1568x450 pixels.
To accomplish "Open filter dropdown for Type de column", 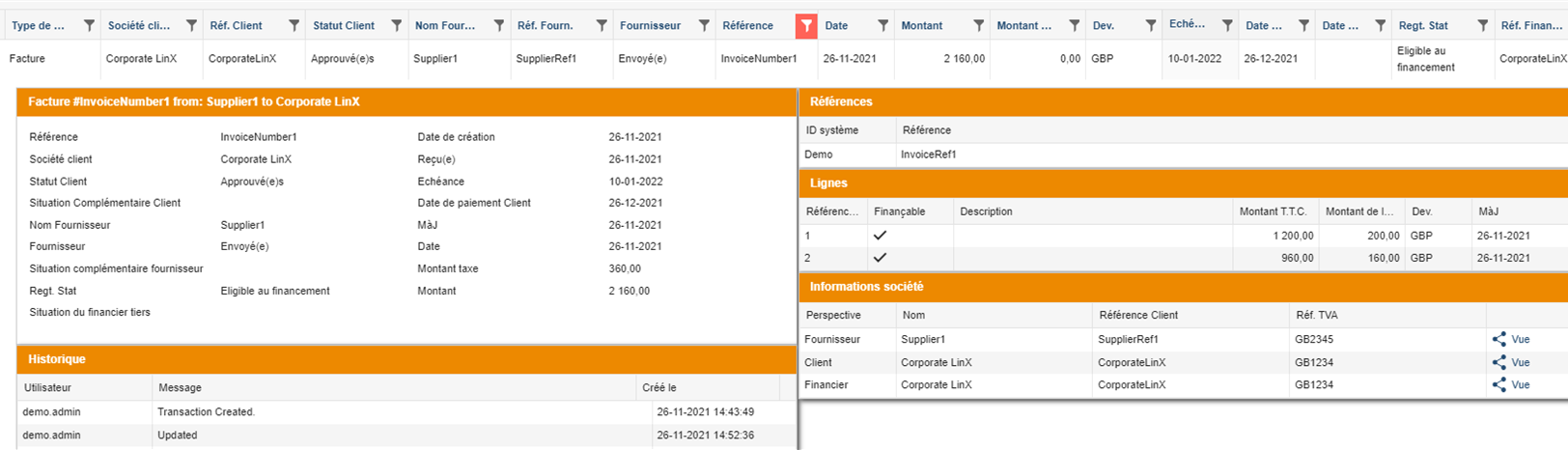I will (89, 26).
